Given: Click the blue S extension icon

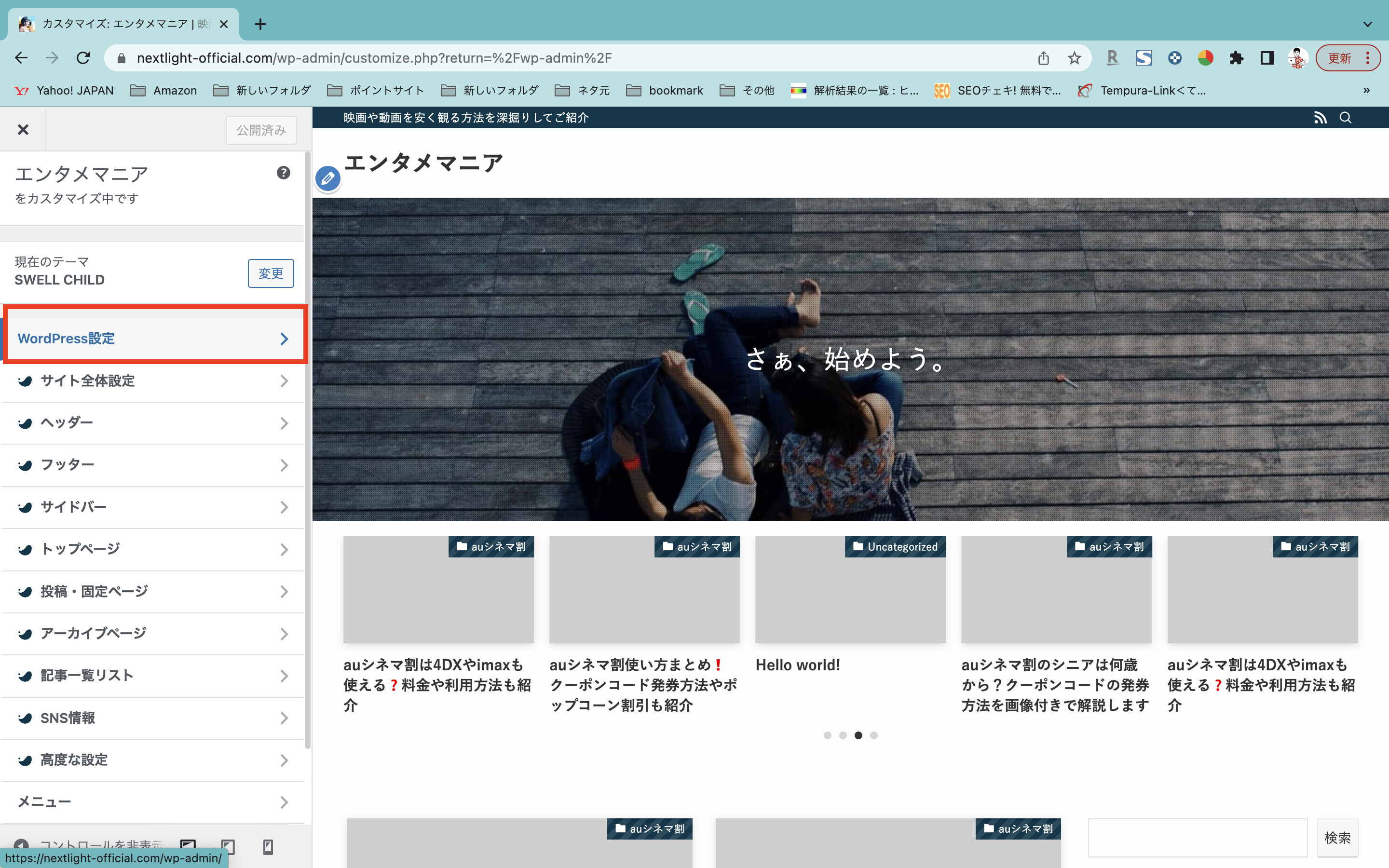Looking at the screenshot, I should (1144, 58).
